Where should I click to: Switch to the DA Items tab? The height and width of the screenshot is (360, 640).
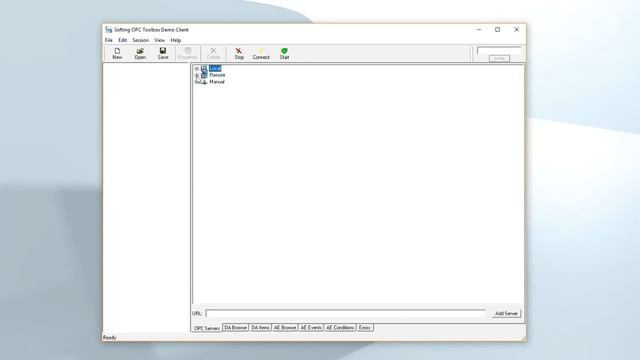(260, 327)
